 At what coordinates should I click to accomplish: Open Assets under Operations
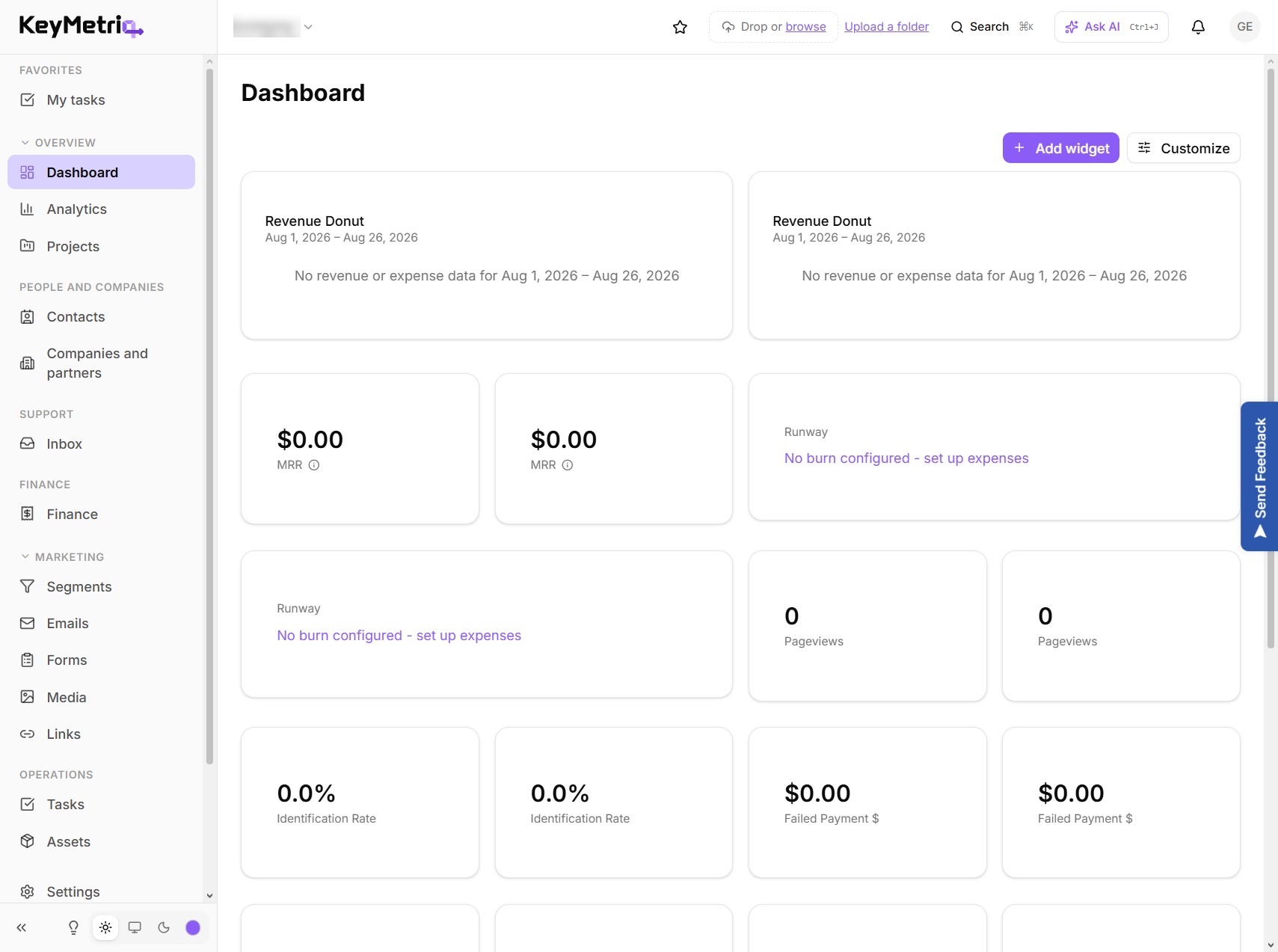(101, 841)
